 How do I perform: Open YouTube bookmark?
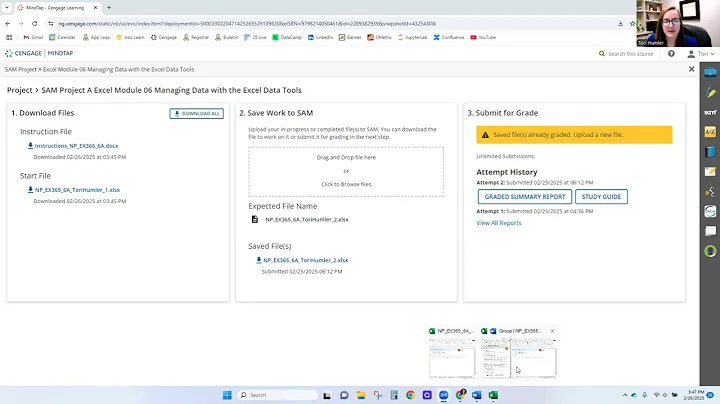click(x=483, y=37)
